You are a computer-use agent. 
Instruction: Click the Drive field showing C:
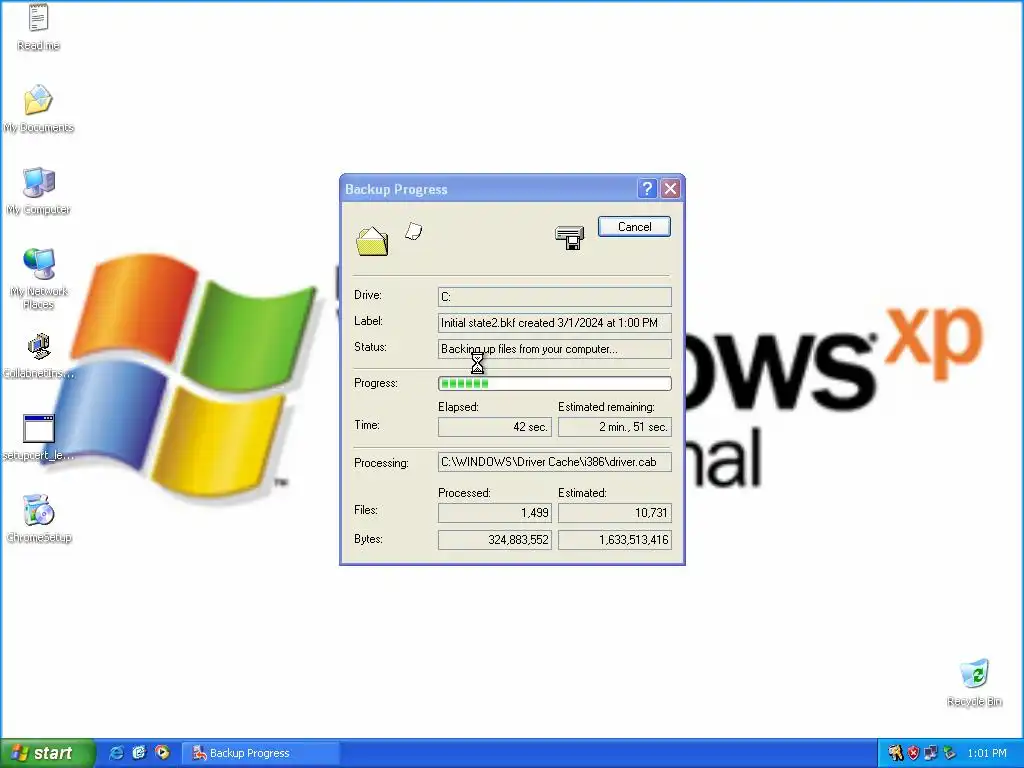coord(554,296)
